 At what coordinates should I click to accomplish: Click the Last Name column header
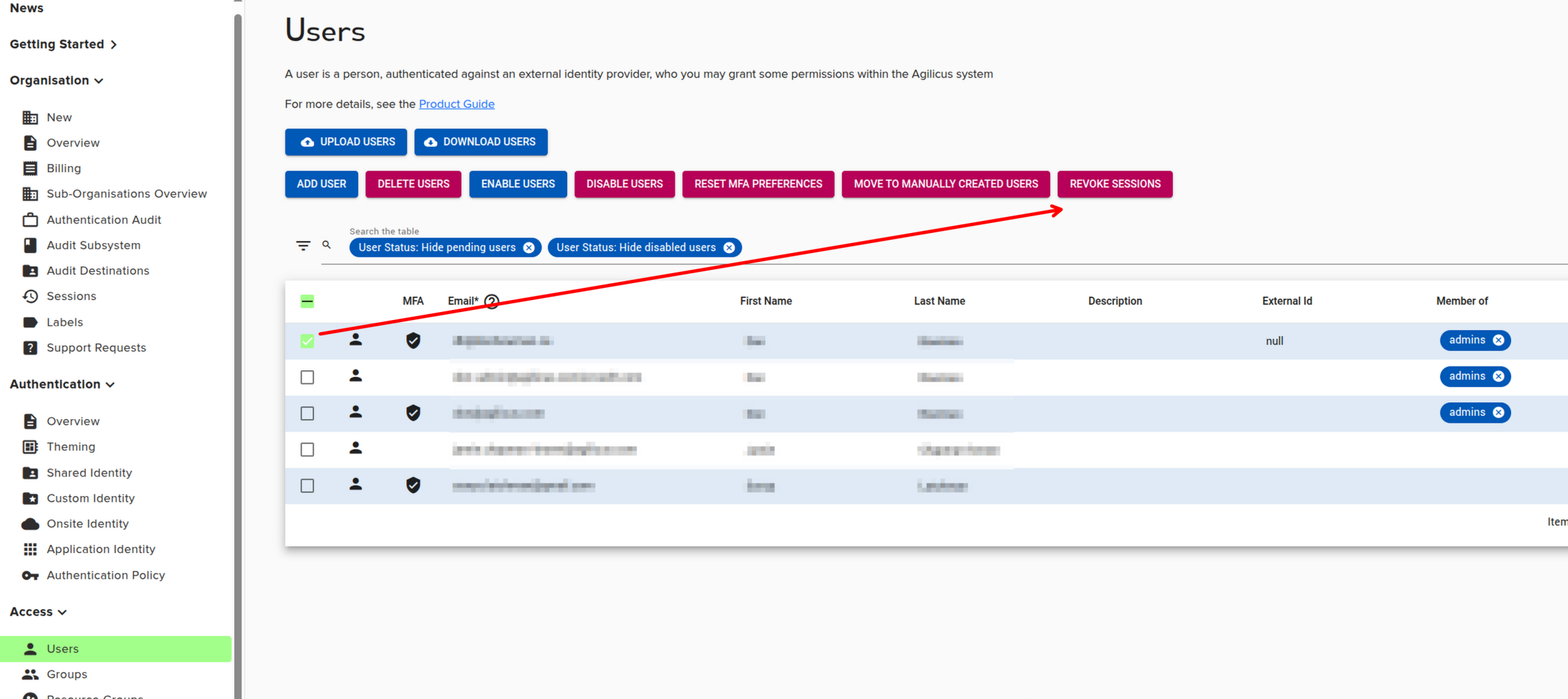(940, 301)
